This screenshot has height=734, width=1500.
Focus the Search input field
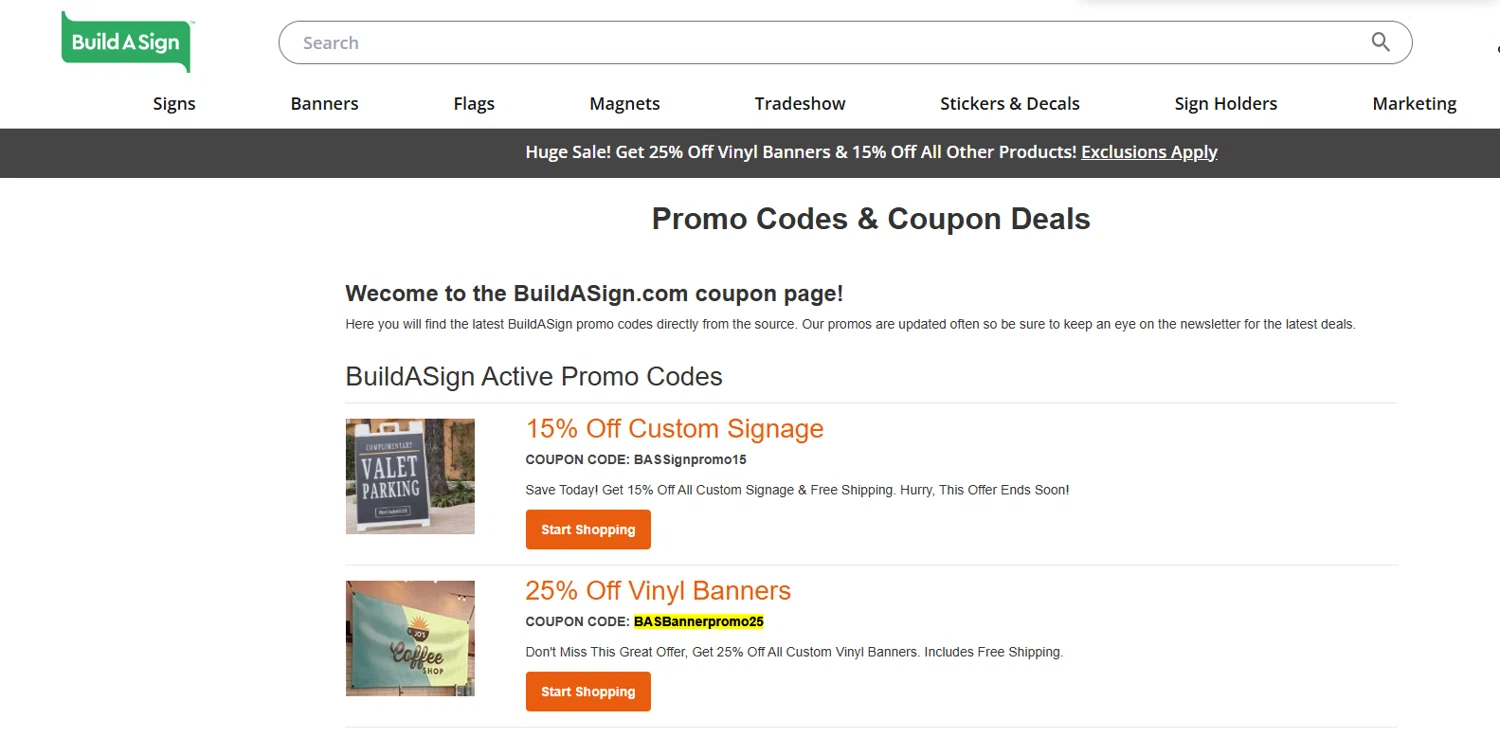(x=820, y=43)
